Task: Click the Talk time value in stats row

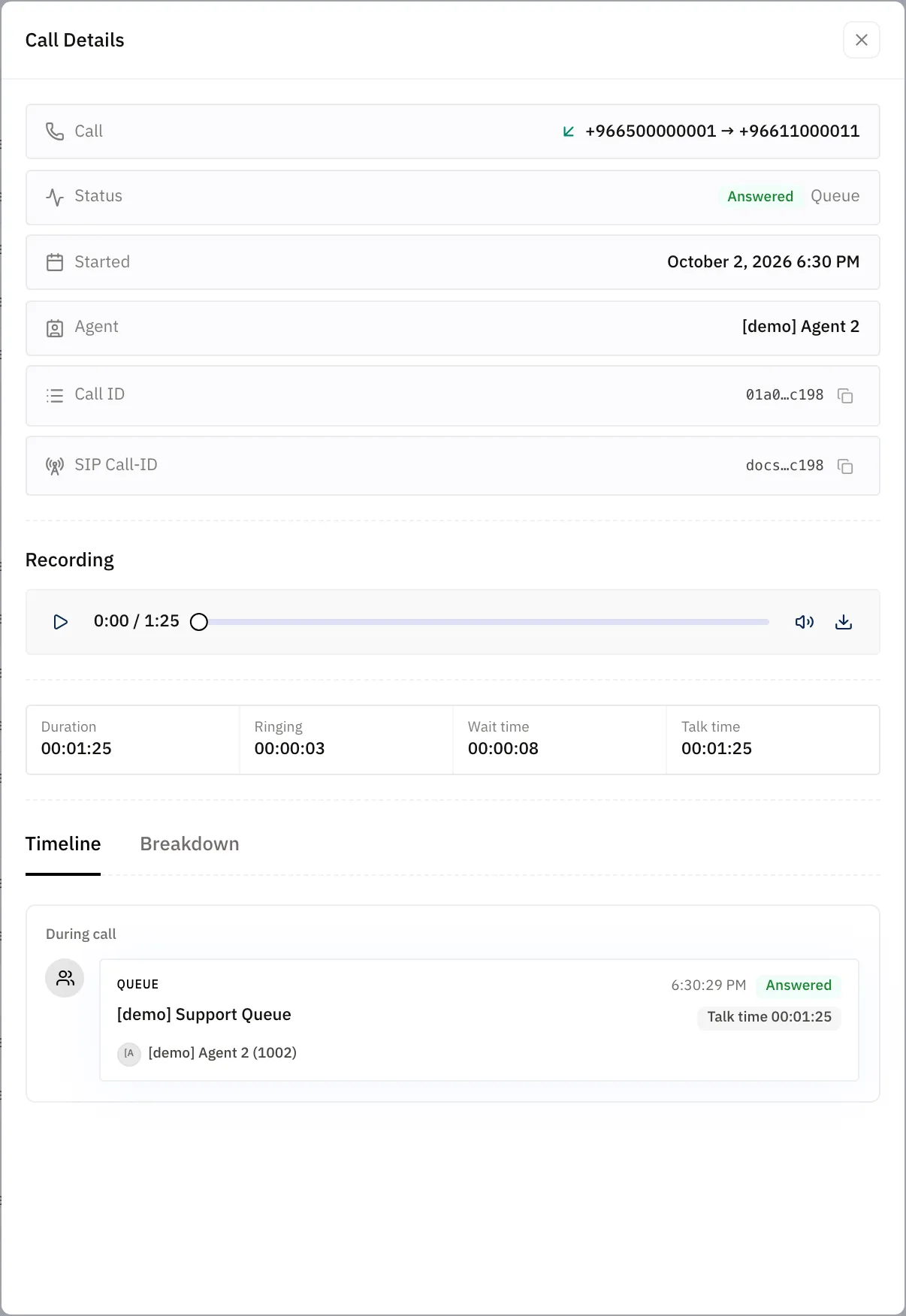Action: pyautogui.click(x=717, y=748)
